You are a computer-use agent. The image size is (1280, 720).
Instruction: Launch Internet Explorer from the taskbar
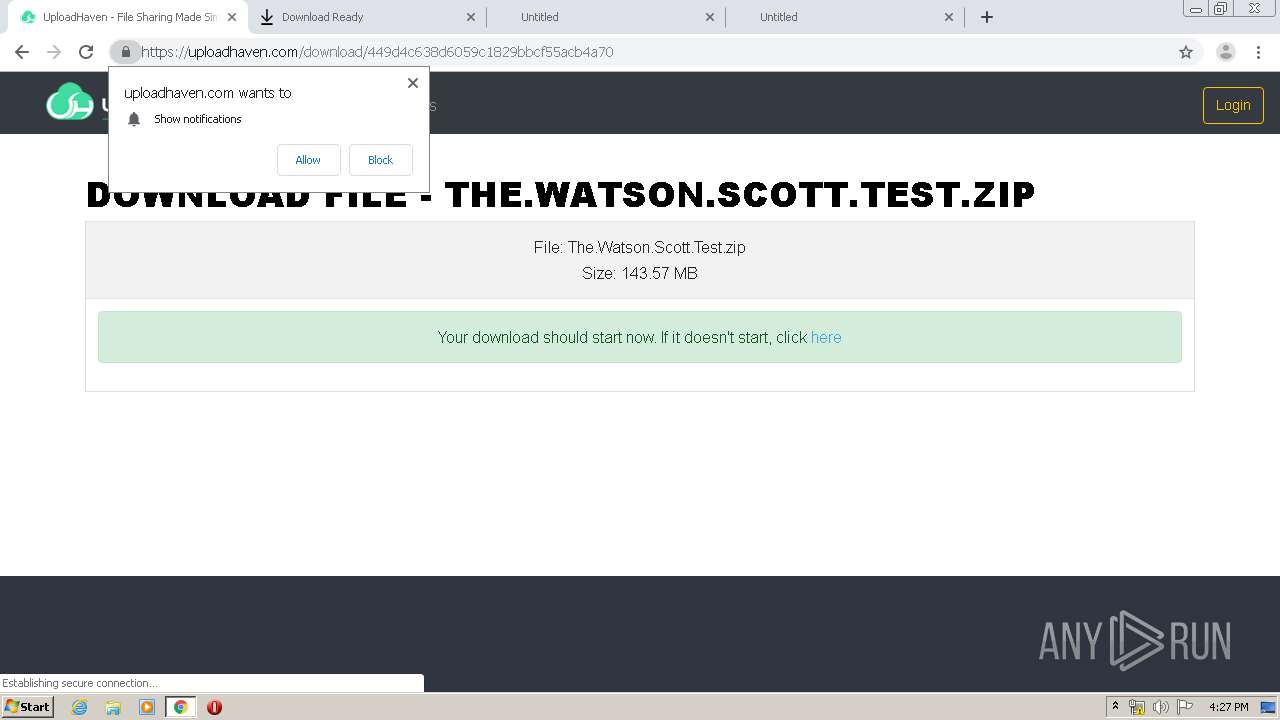(x=79, y=707)
